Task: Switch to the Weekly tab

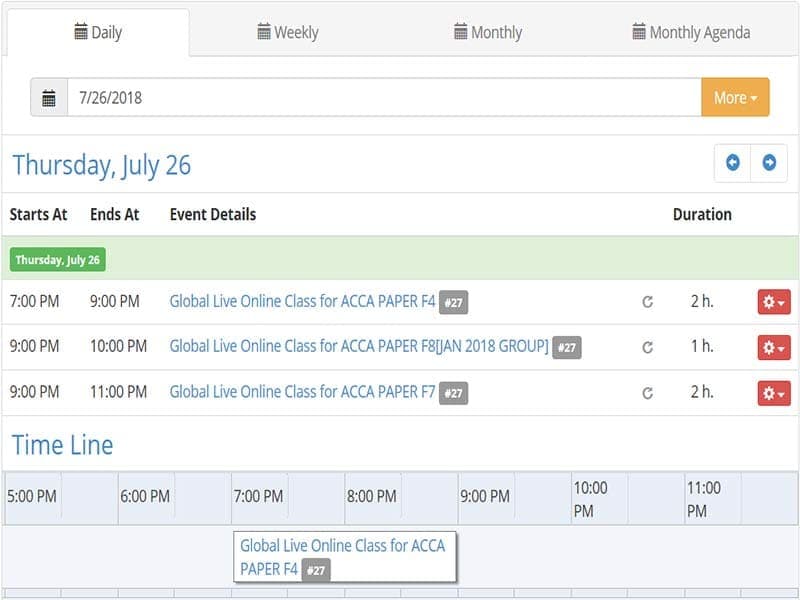Action: point(288,32)
